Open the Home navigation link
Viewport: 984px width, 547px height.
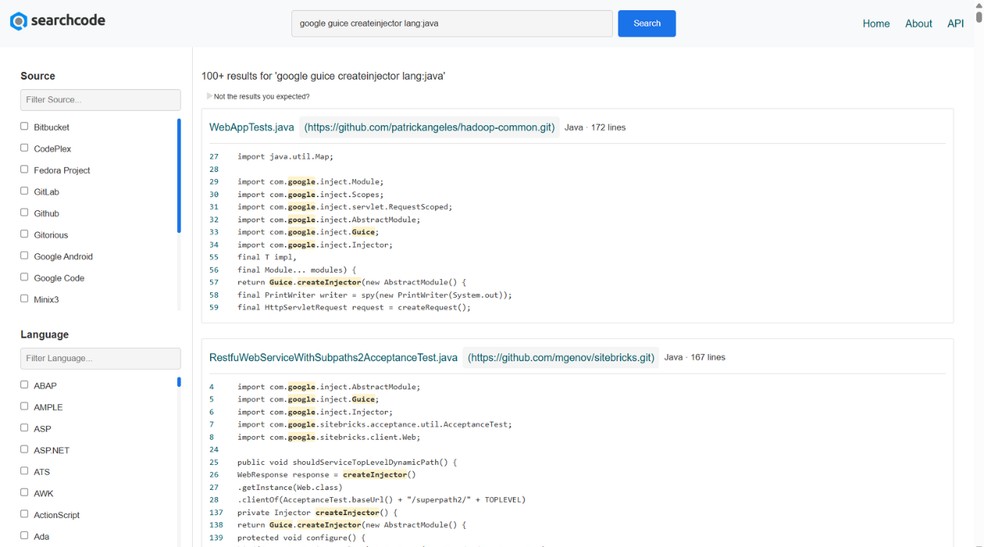pyautogui.click(x=875, y=23)
